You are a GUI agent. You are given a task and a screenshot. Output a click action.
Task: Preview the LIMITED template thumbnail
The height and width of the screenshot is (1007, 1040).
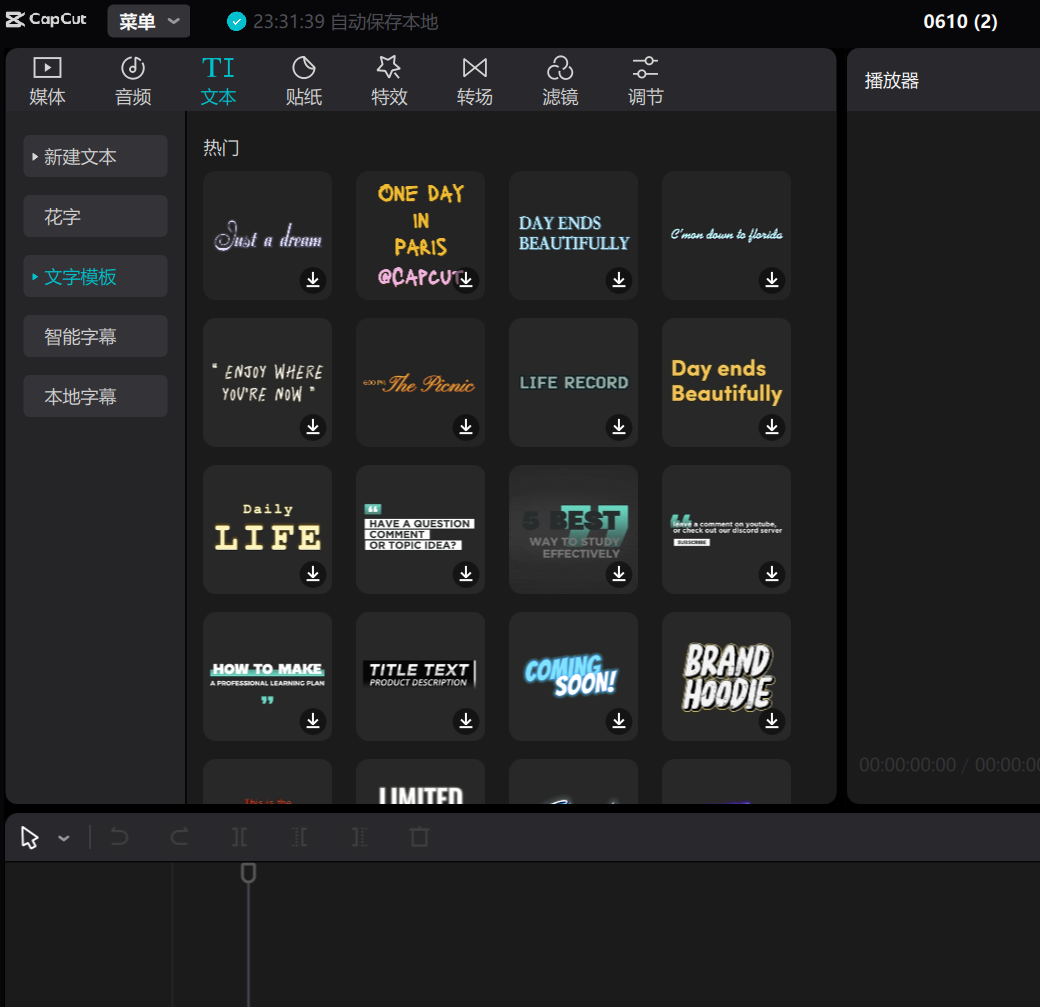pyautogui.click(x=421, y=782)
